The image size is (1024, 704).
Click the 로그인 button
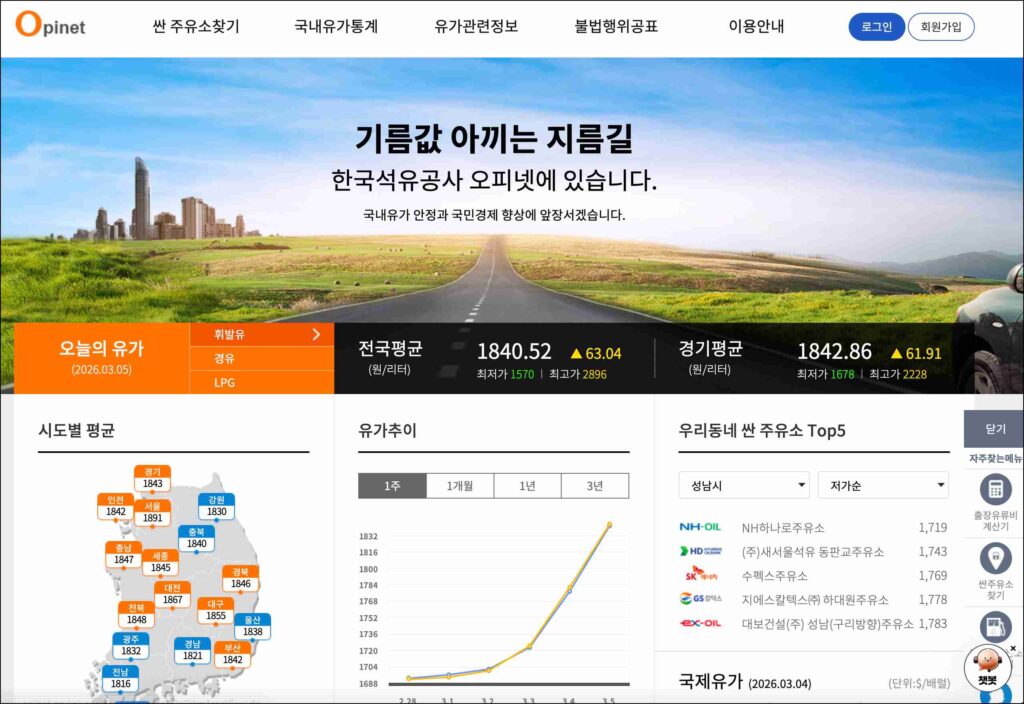(x=876, y=27)
